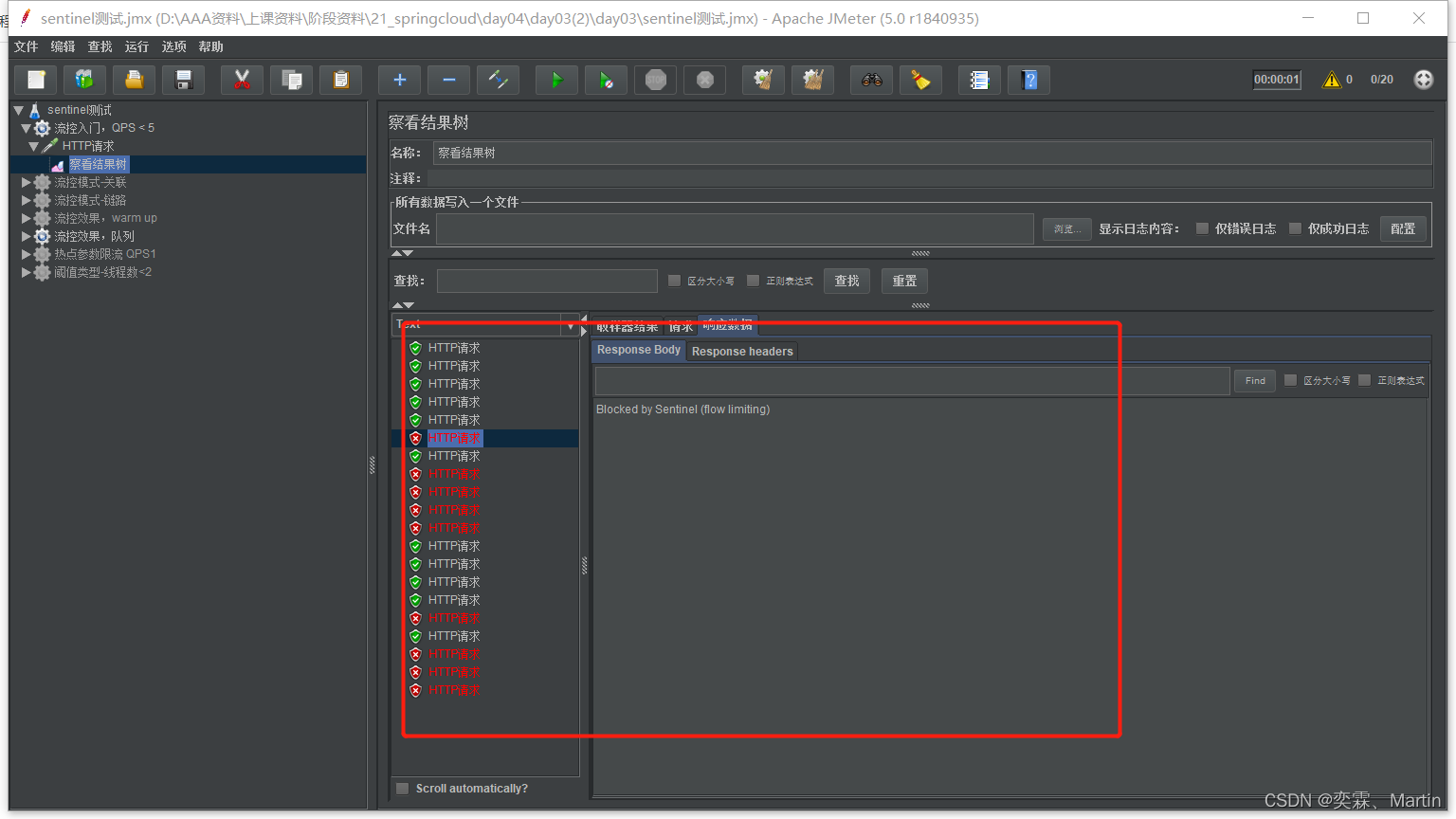This screenshot has width=1456, height=819.
Task: Click the Search binoculars toolbar icon
Action: (x=871, y=81)
